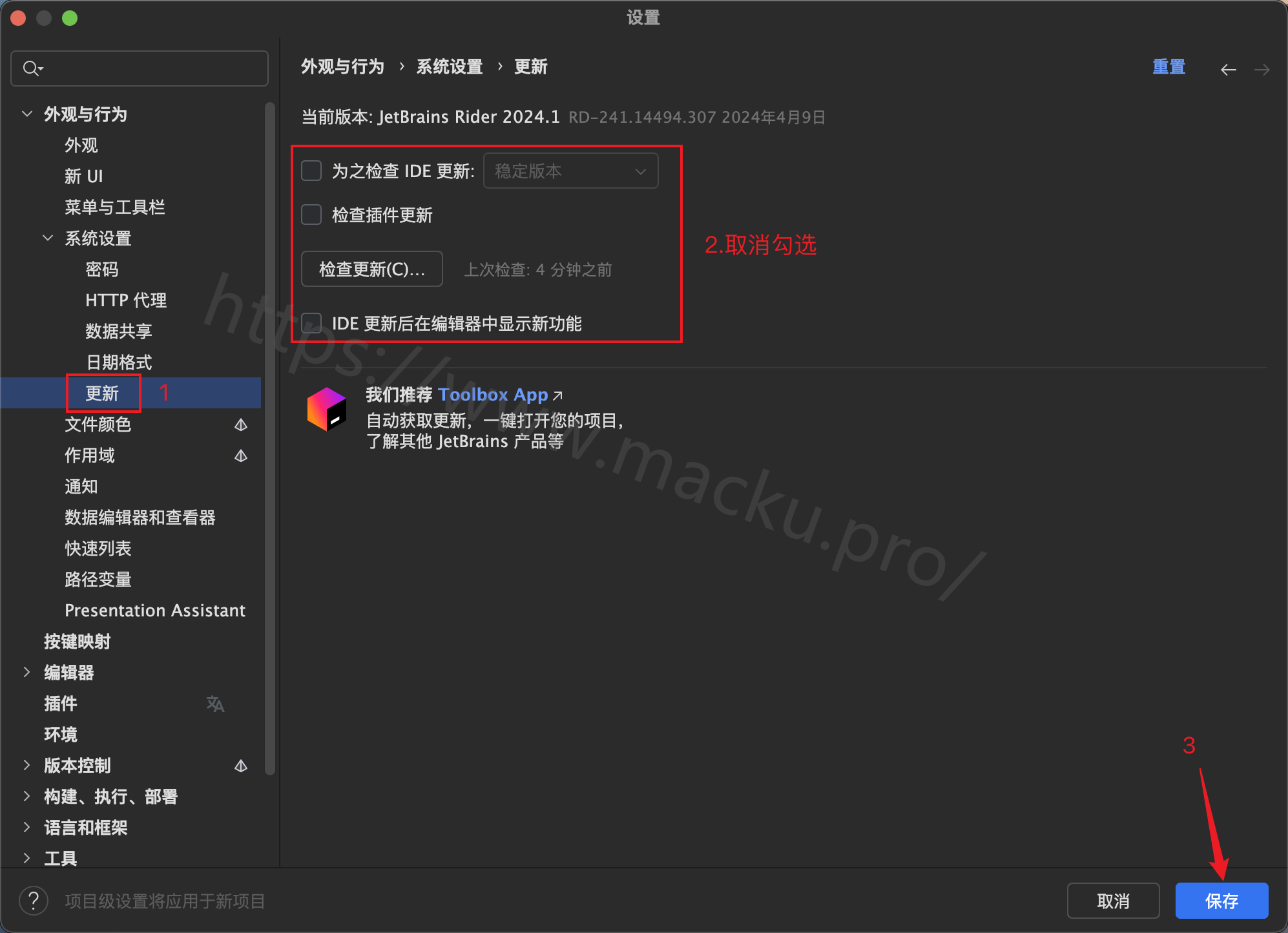Click the back navigation arrow
Viewport: 1288px width, 933px height.
coord(1228,69)
